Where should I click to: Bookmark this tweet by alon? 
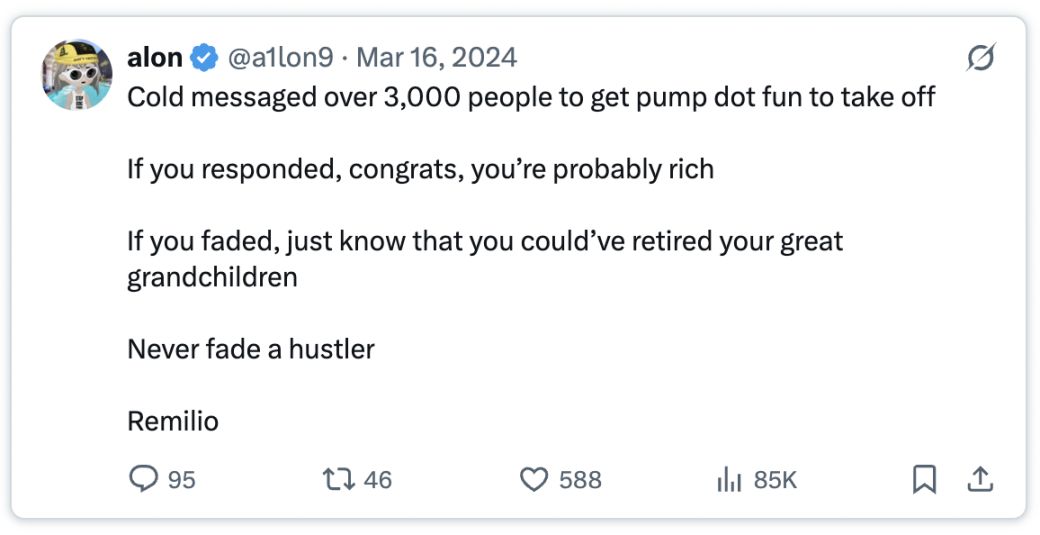click(925, 480)
